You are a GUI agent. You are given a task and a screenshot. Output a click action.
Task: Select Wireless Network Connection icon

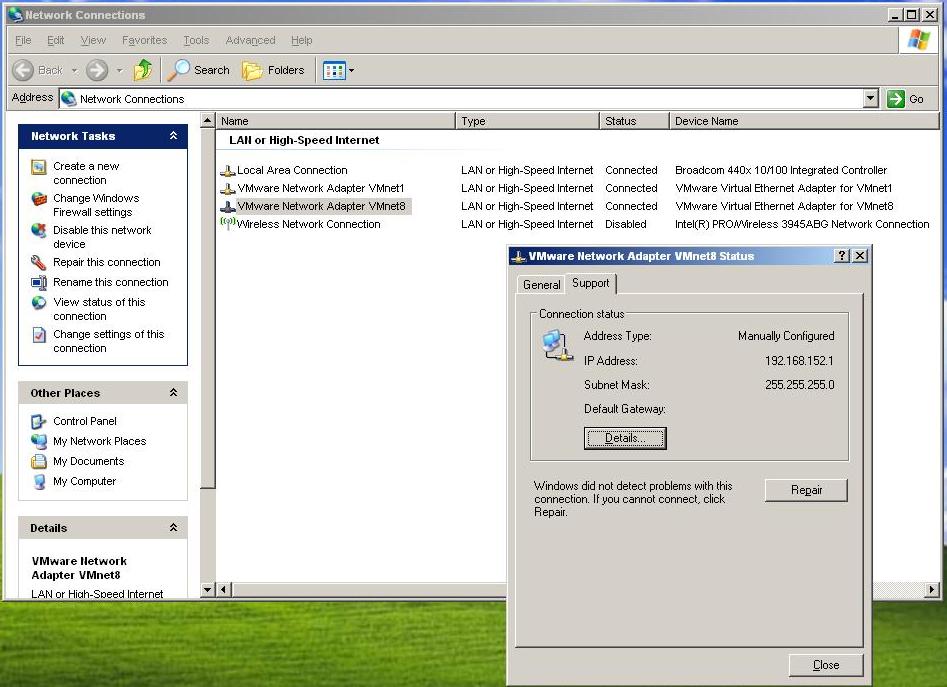(x=228, y=223)
